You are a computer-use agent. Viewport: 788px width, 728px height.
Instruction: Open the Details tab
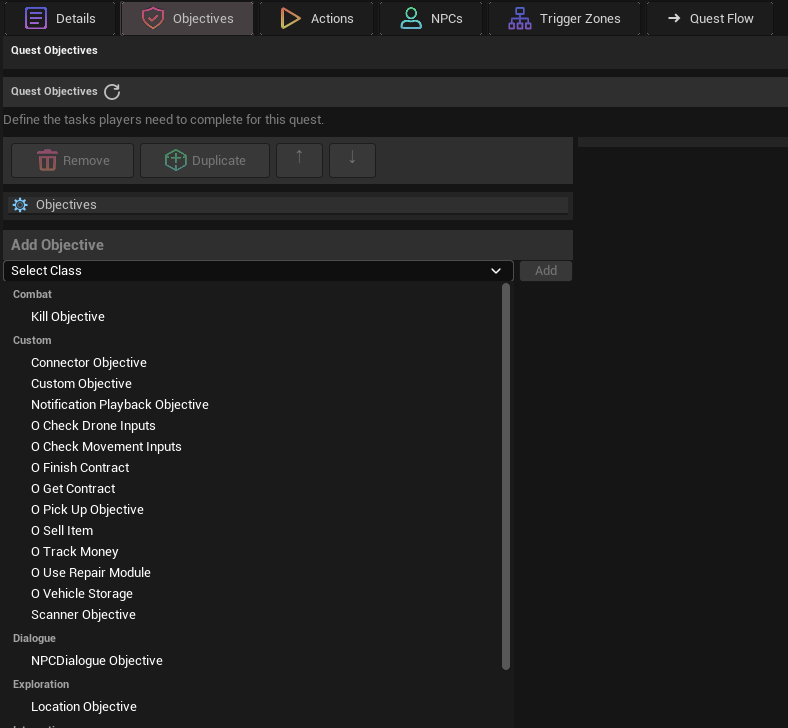click(60, 19)
